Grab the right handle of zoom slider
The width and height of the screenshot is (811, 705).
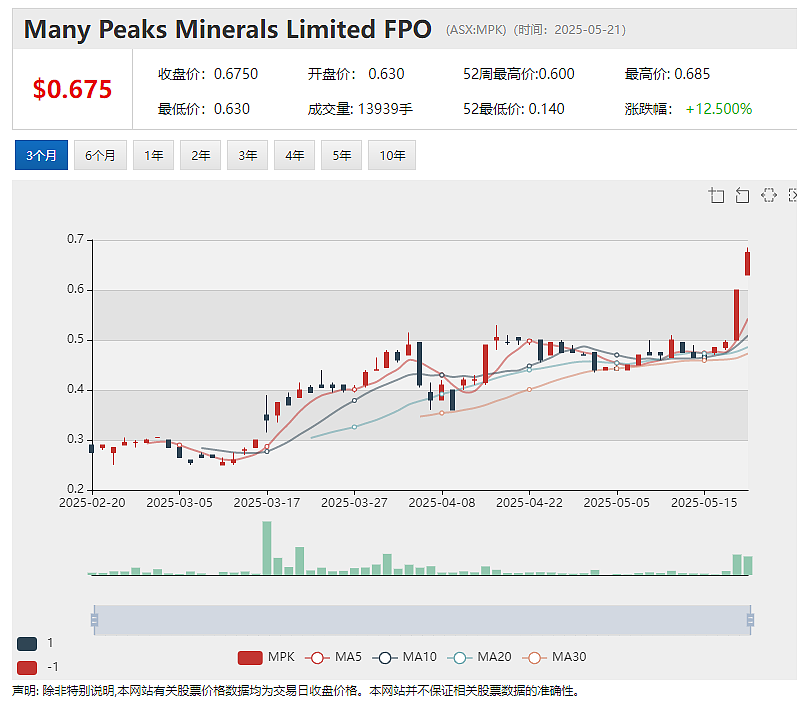tap(750, 620)
